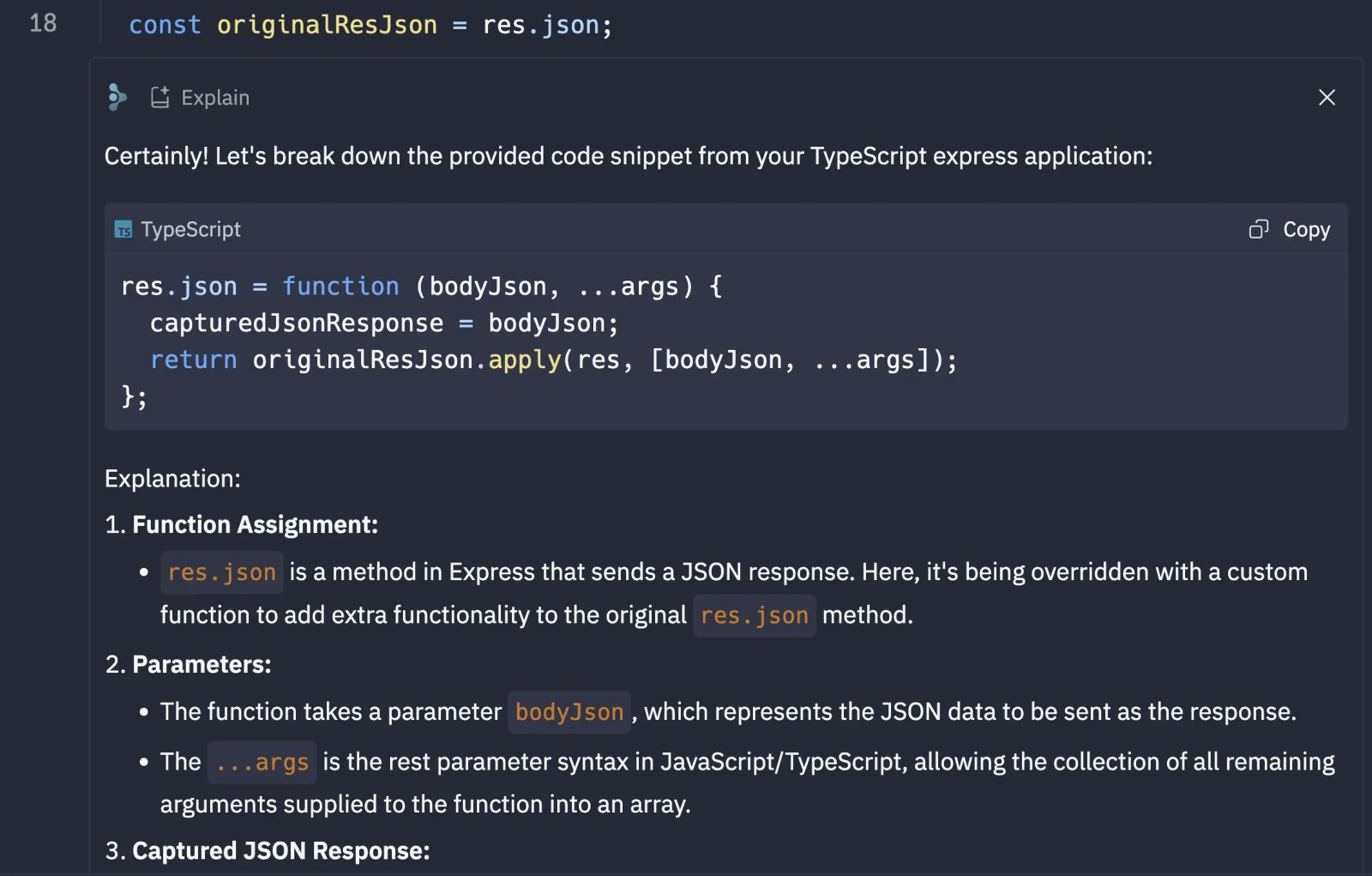Viewport: 1372px width, 876px height.
Task: Click the Explain sparkle icon
Action: 159,98
